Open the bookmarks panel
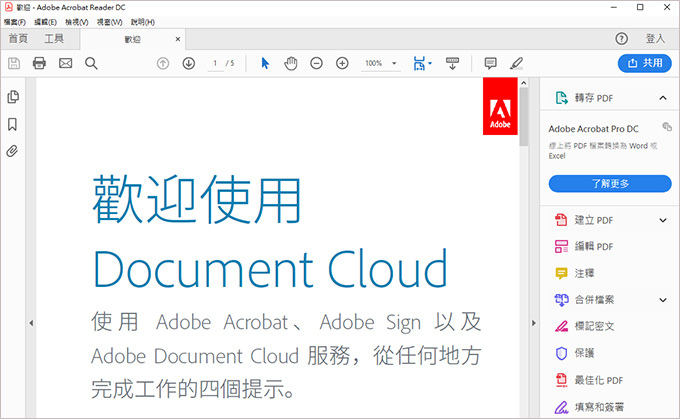Image resolution: width=680 pixels, height=419 pixels. pyautogui.click(x=13, y=124)
